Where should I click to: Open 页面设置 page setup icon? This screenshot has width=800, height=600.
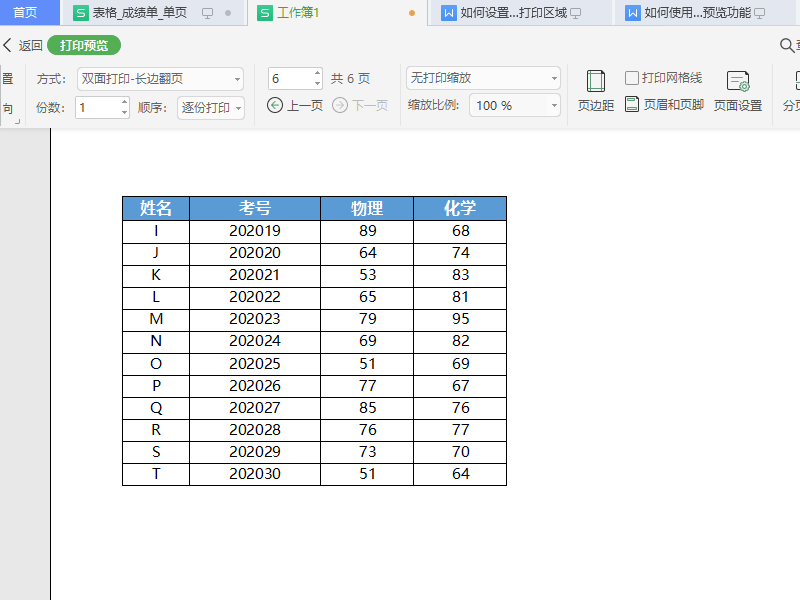point(738,81)
